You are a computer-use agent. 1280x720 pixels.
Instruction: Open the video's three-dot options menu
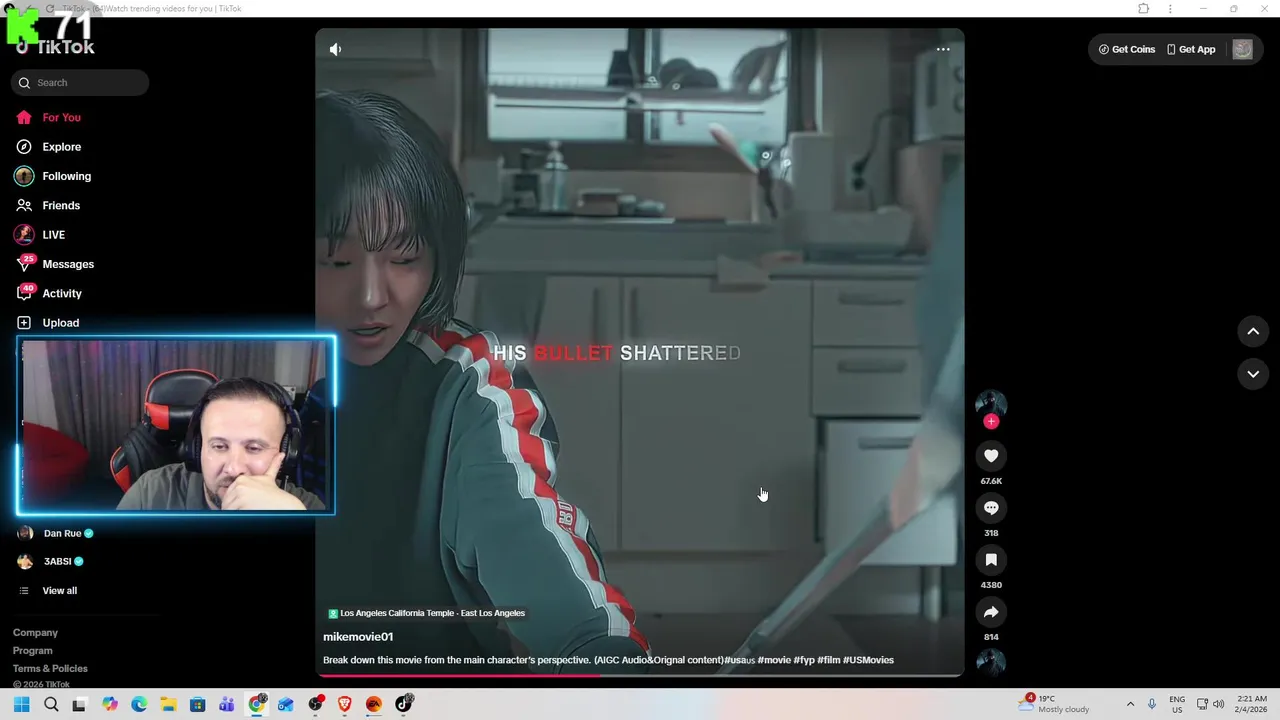[943, 49]
